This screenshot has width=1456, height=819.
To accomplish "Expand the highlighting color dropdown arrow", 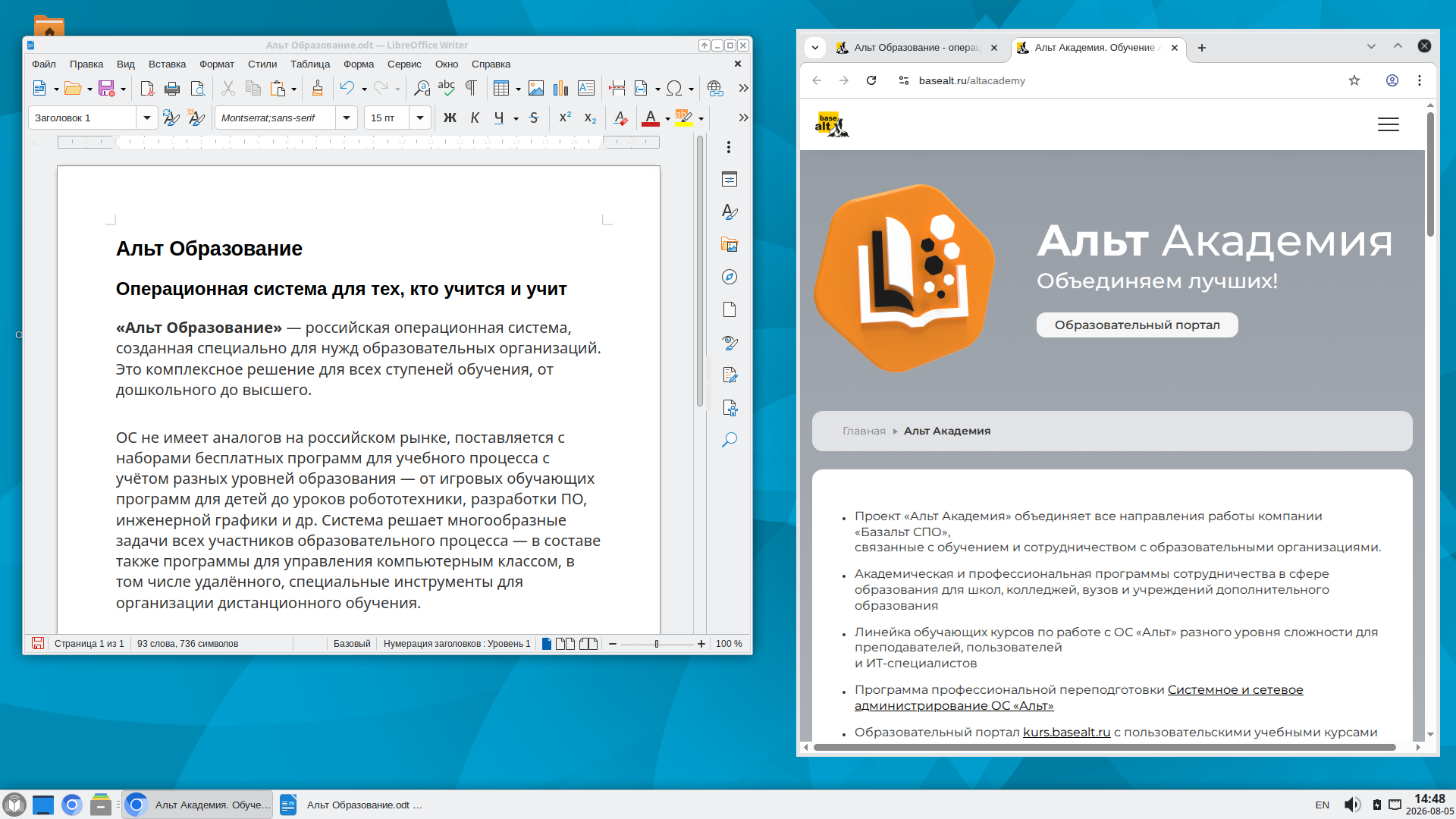I will point(701,118).
